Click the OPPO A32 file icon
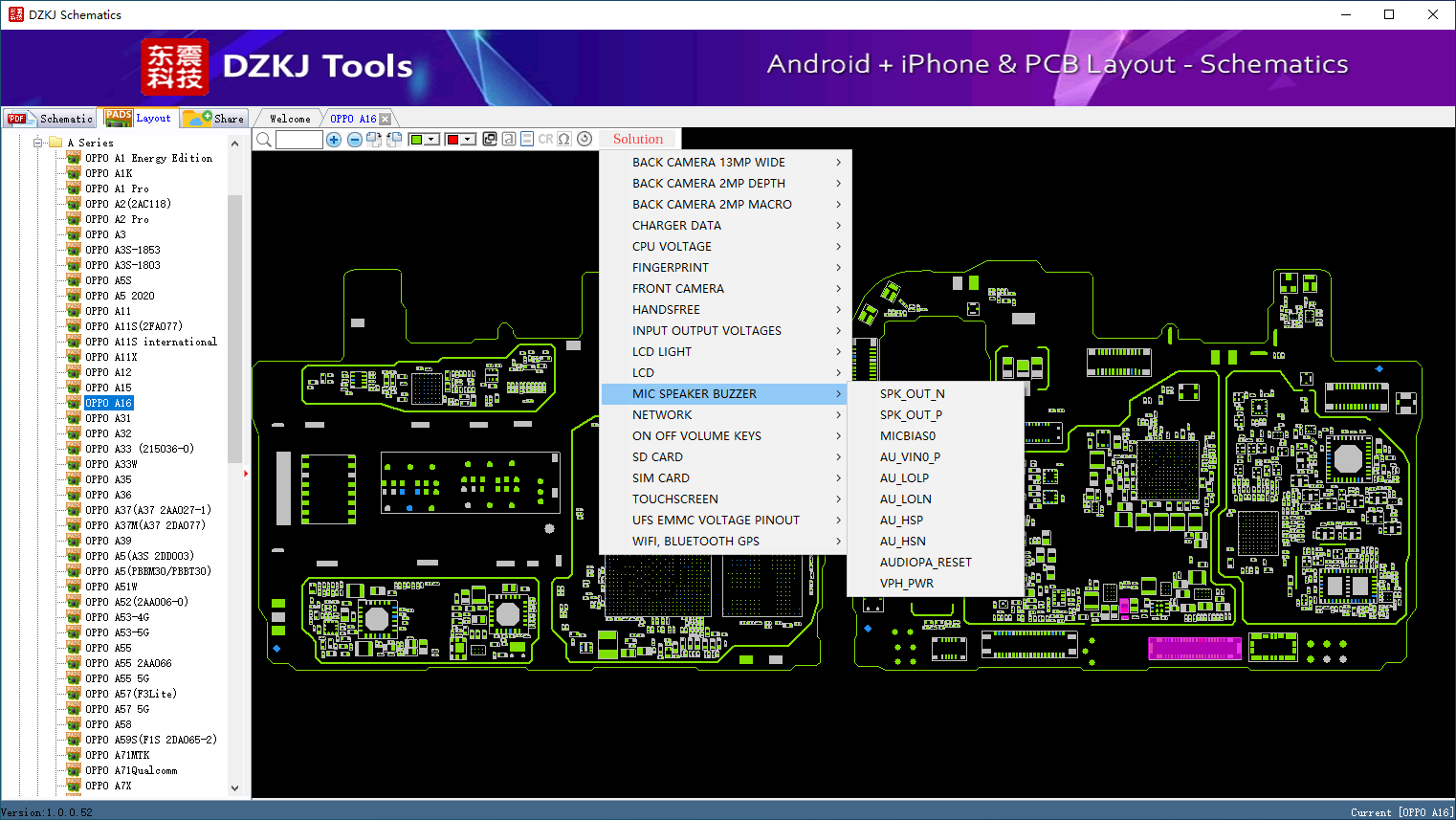Image resolution: width=1456 pixels, height=820 pixels. pos(74,433)
